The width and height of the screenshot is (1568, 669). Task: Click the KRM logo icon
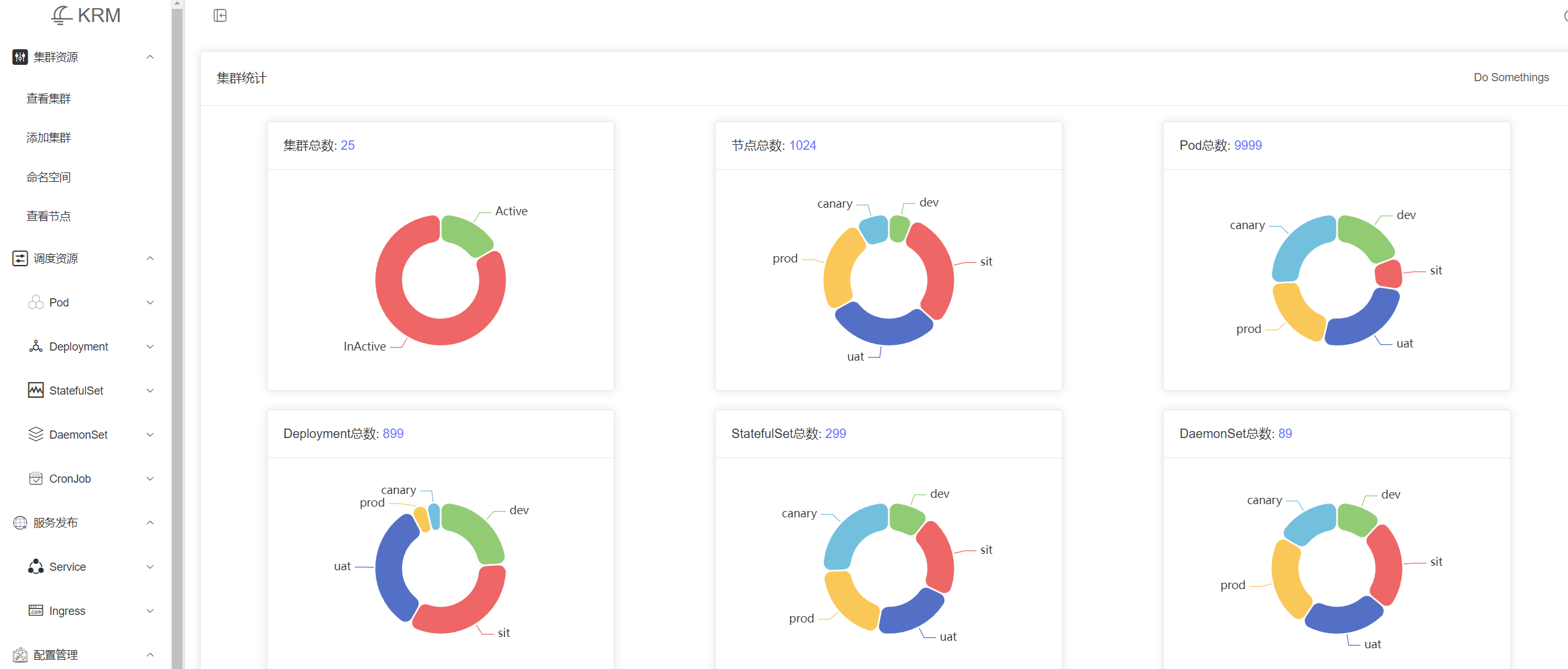click(60, 14)
